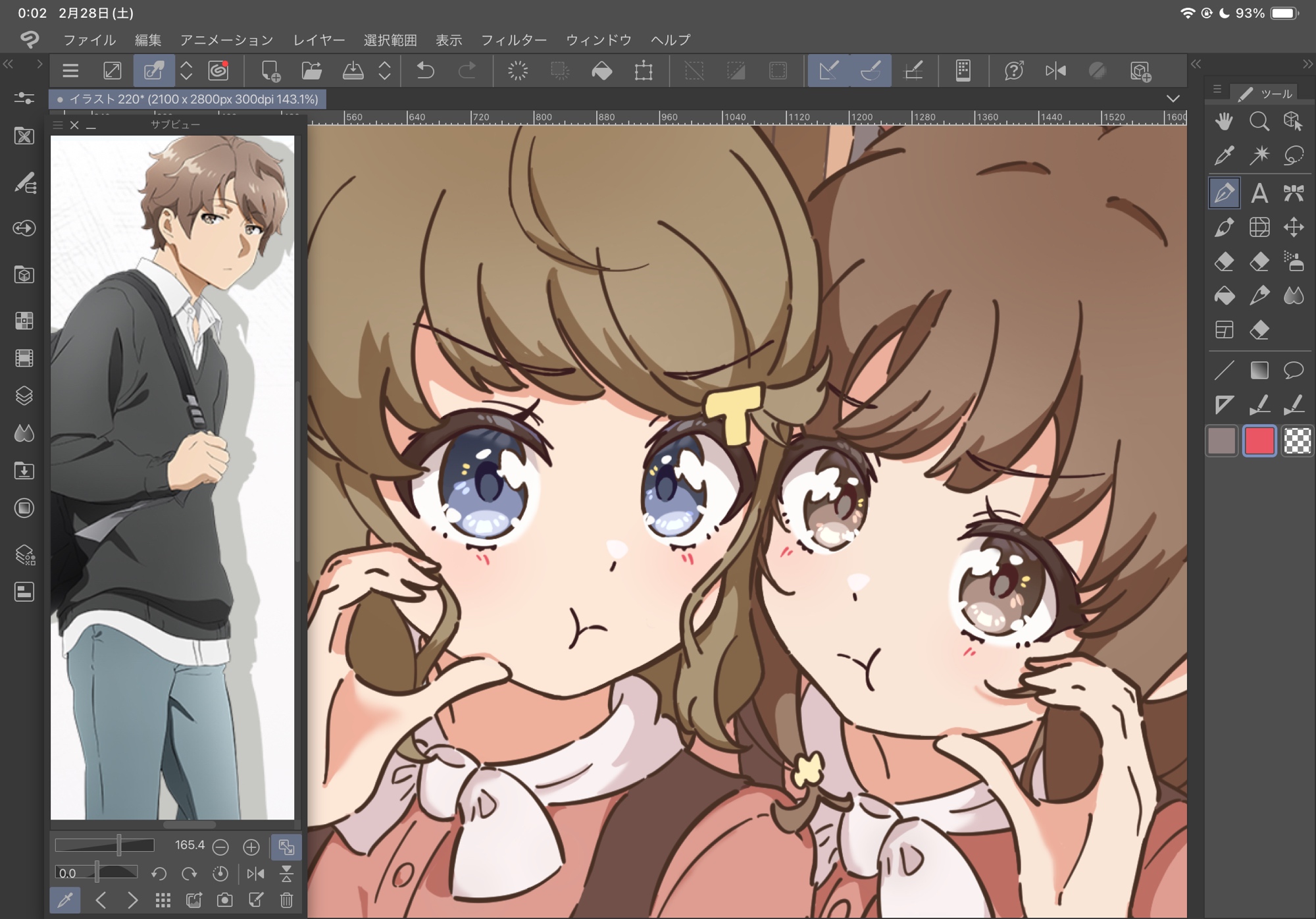The image size is (1316, 919).
Task: Toggle fit-to-panel button in Sub View
Action: coord(286,847)
